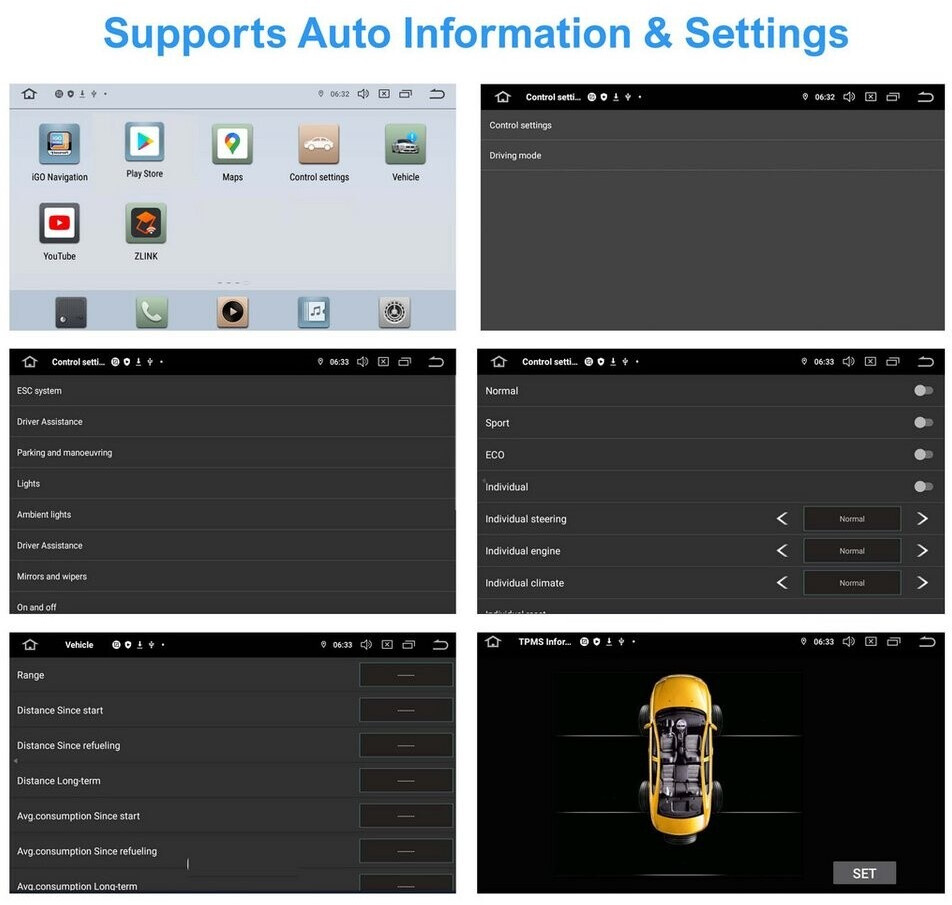Tap back arrow on the launcher status bar
Viewport: 952px width, 905px height.
coord(437,94)
